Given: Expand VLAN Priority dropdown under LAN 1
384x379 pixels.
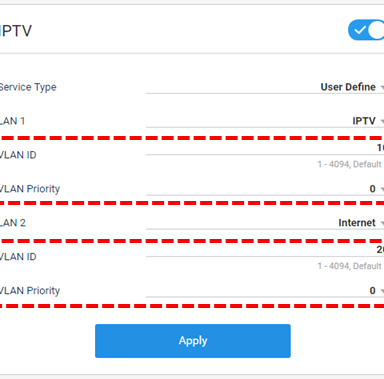Looking at the screenshot, I should [265, 189].
